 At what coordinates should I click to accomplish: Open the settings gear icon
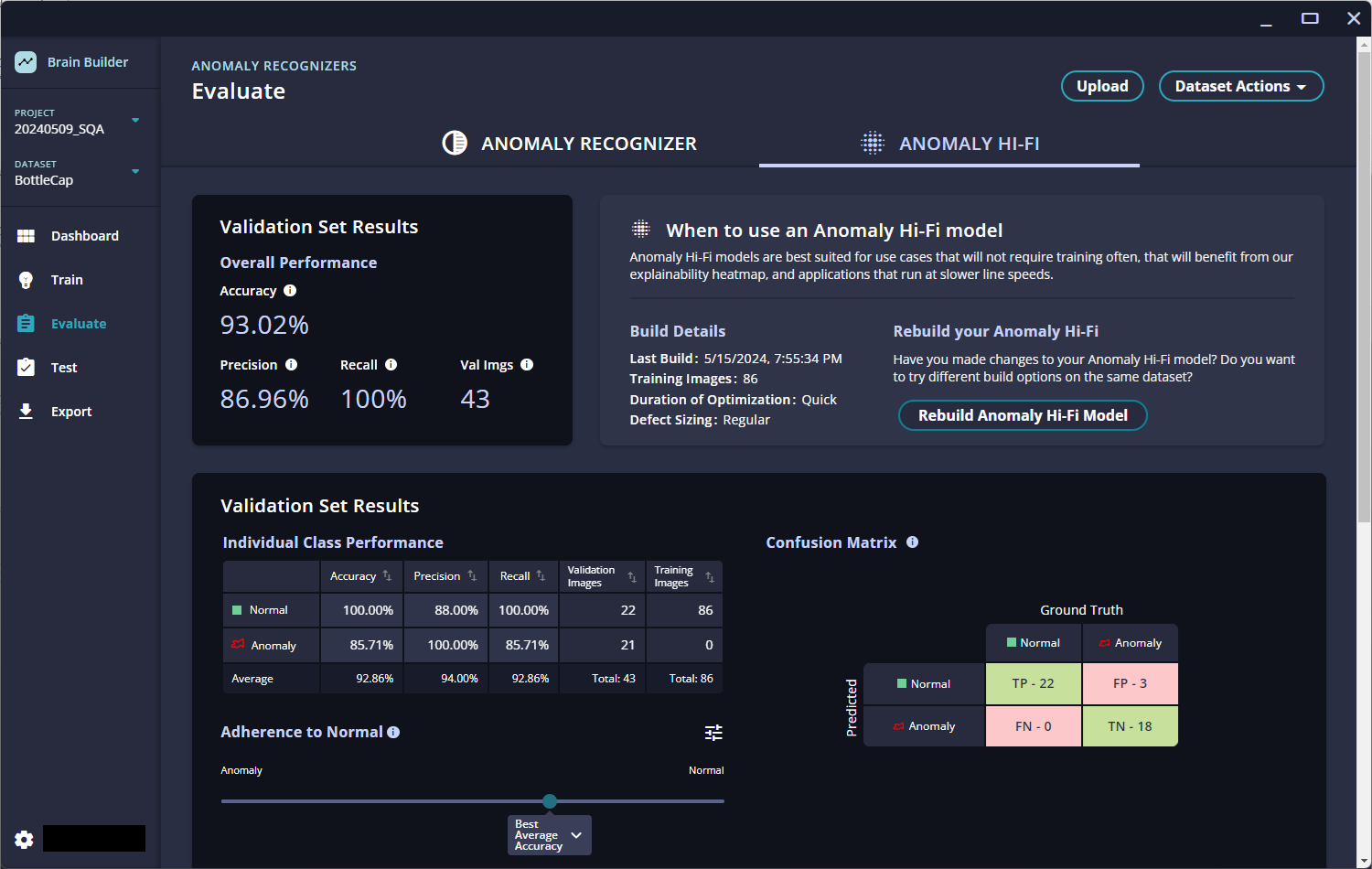pos(24,839)
